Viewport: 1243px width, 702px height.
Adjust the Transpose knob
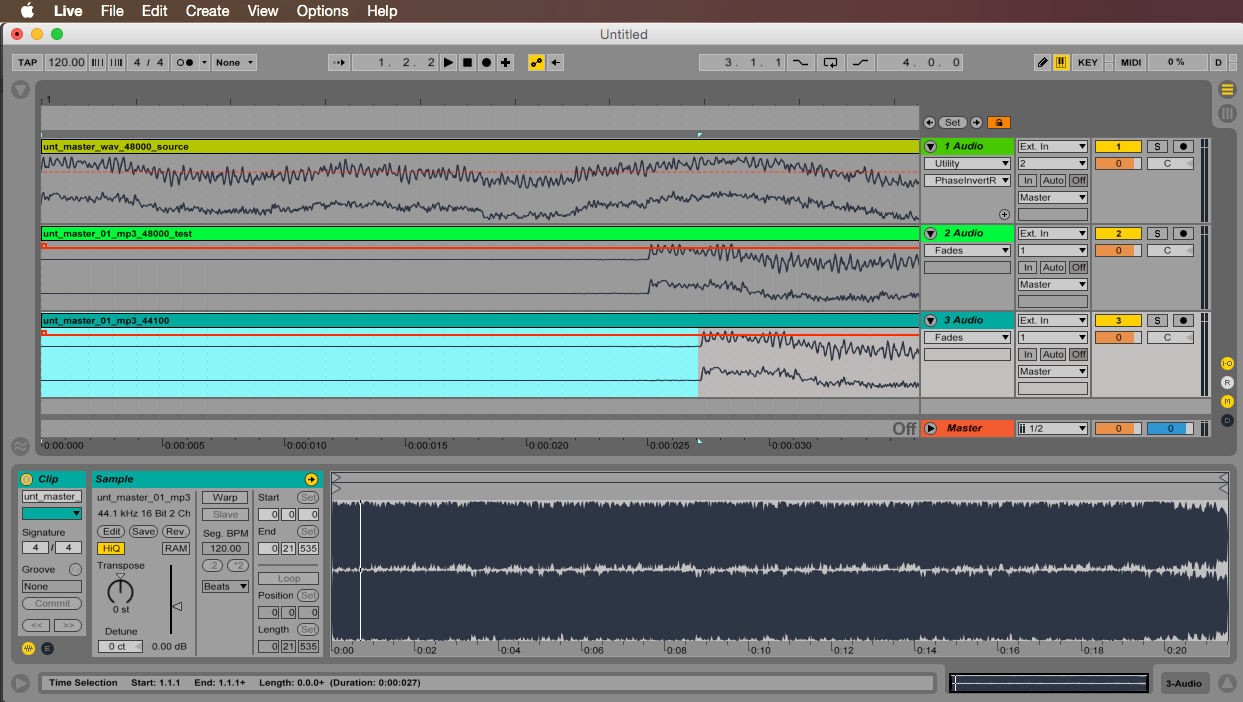click(120, 590)
